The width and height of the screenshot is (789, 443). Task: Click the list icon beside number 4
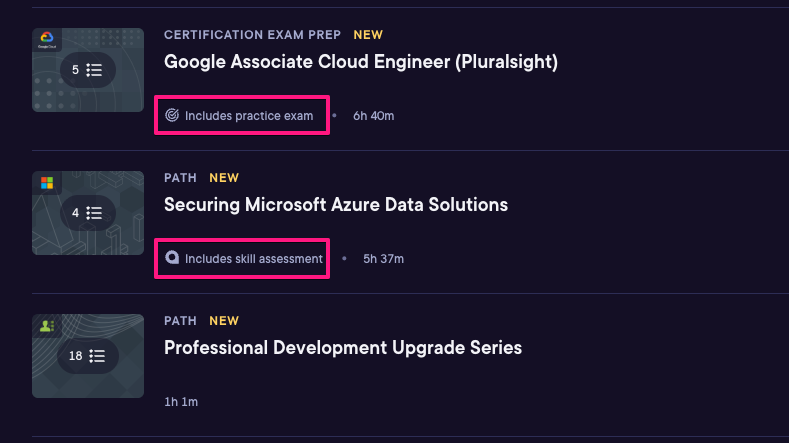tap(95, 213)
